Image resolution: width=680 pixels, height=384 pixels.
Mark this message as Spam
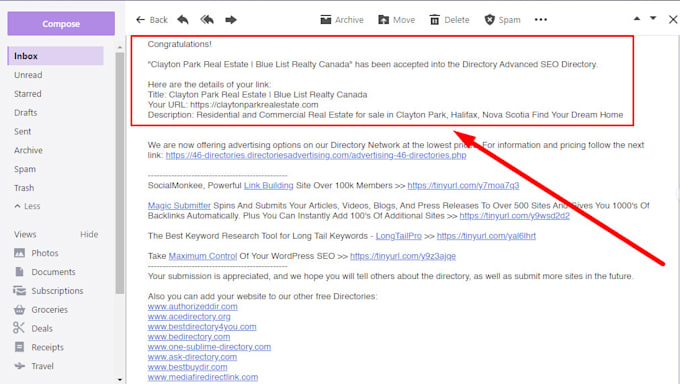click(502, 20)
